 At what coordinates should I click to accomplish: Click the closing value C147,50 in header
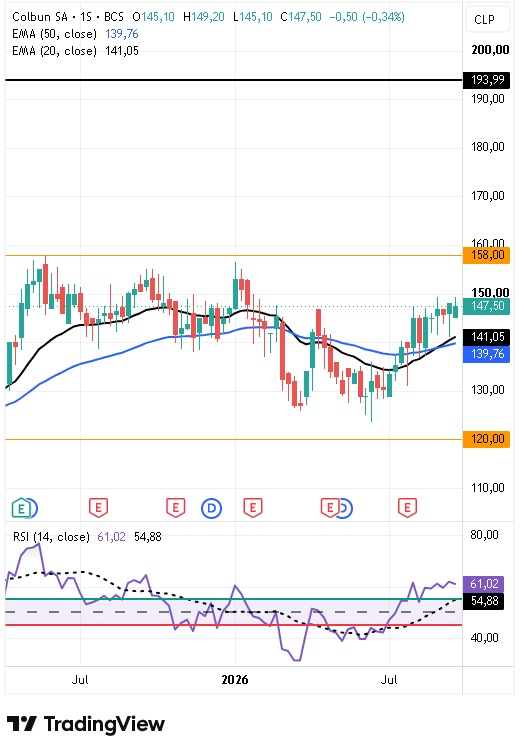[x=301, y=17]
